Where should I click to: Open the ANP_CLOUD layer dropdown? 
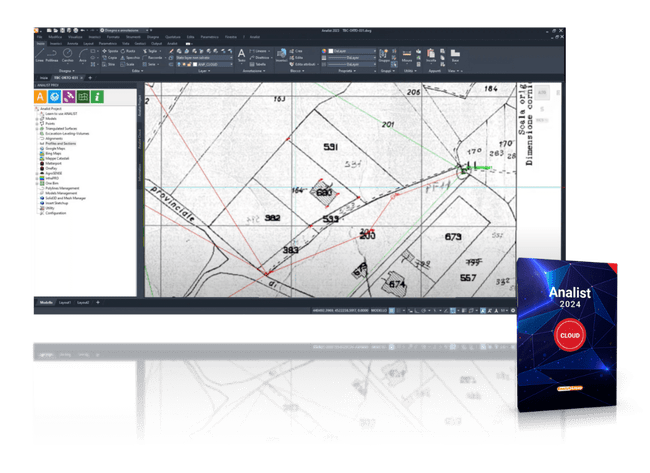[x=204, y=64]
